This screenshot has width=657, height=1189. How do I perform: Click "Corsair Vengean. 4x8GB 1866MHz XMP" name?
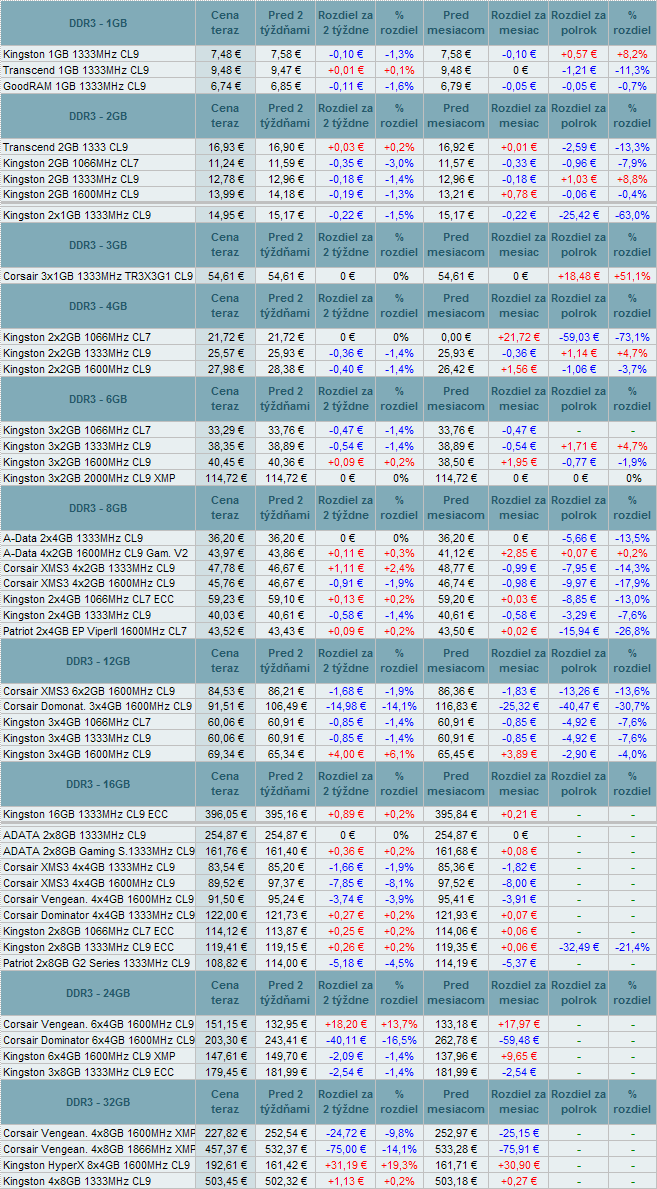[99, 1150]
